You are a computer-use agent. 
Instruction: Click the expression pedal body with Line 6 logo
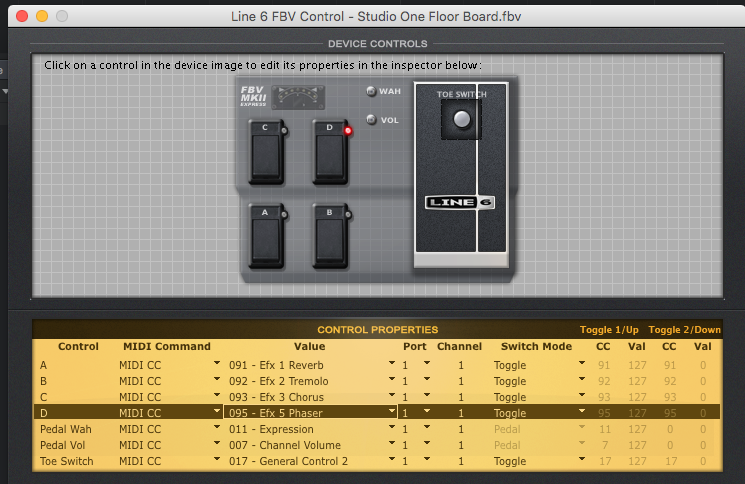click(461, 174)
